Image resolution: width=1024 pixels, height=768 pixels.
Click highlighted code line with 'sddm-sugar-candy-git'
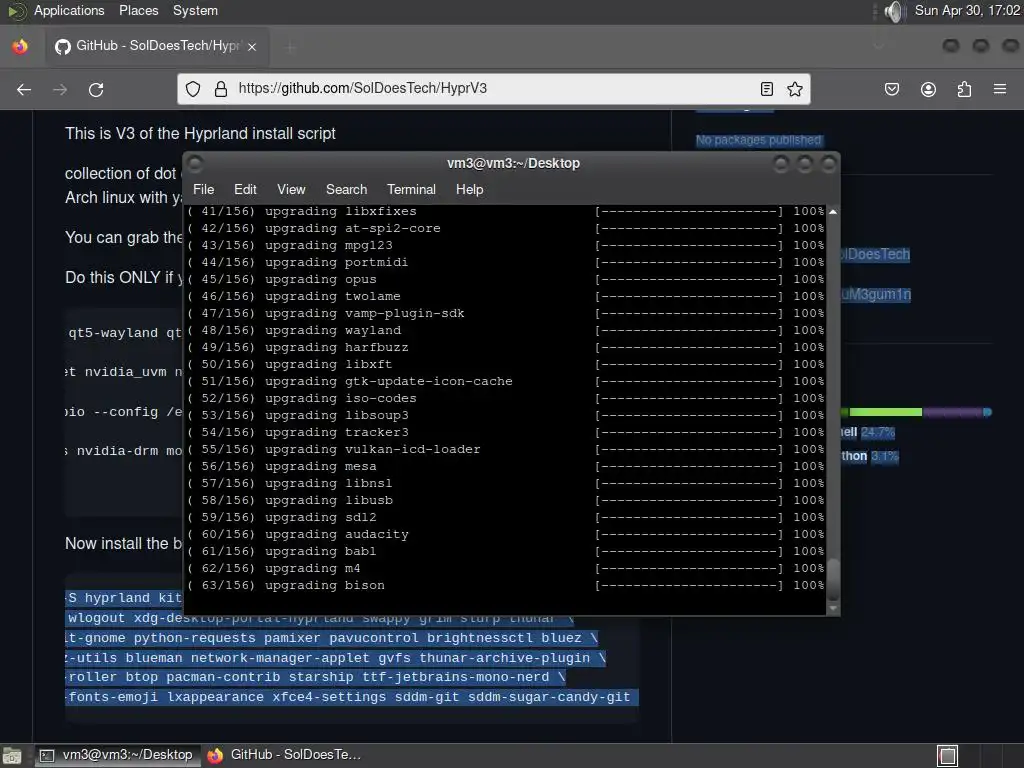351,697
